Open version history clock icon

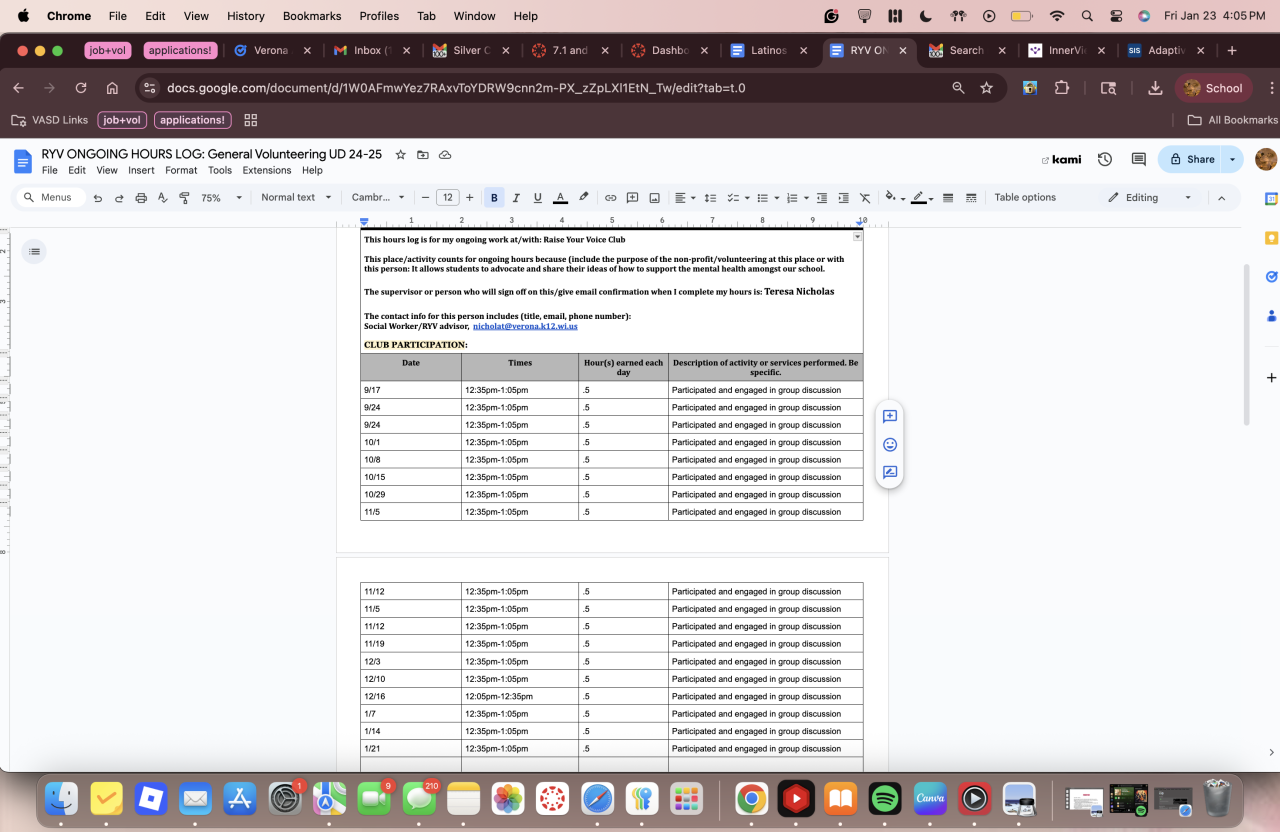tap(1105, 159)
